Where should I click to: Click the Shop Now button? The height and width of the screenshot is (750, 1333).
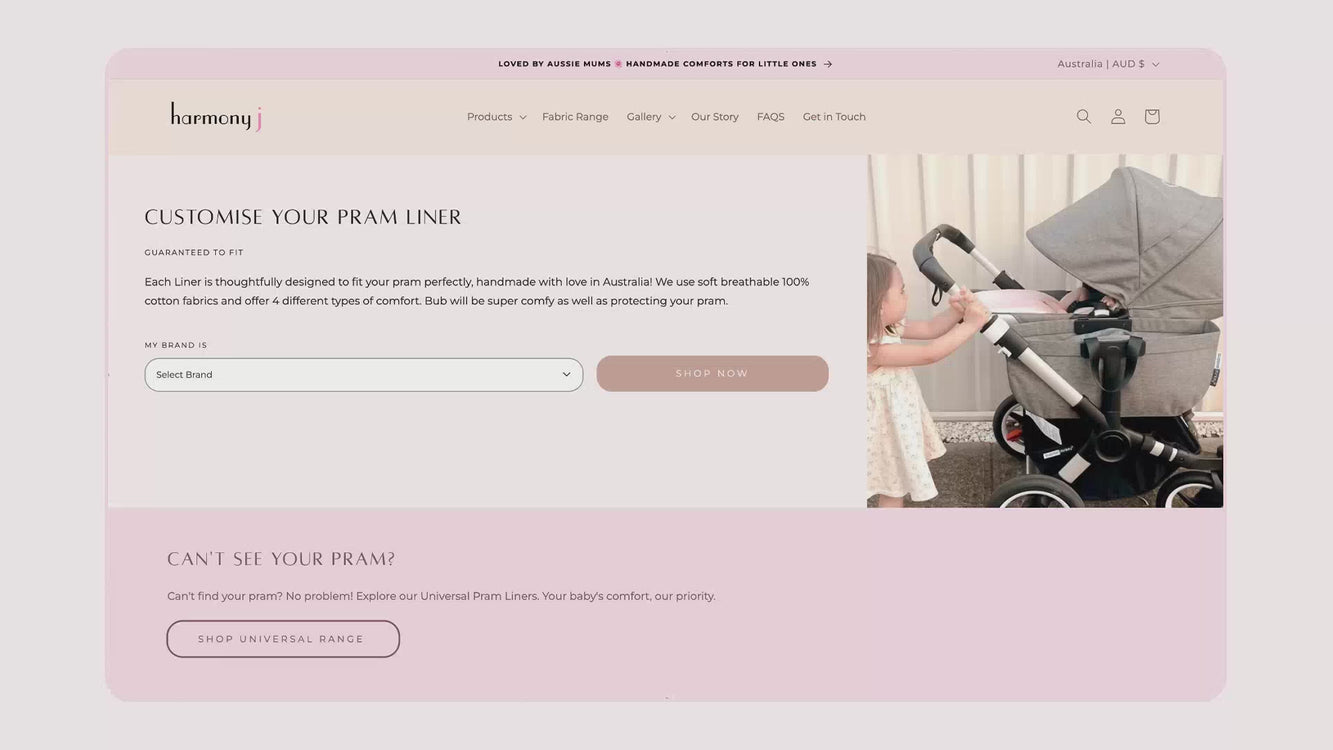(x=713, y=374)
